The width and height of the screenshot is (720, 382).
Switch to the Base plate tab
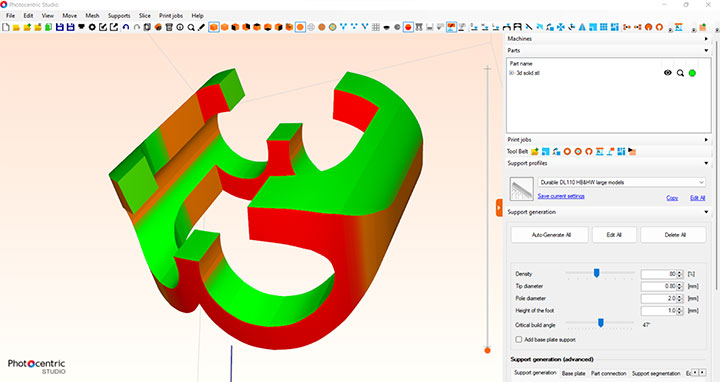574,373
